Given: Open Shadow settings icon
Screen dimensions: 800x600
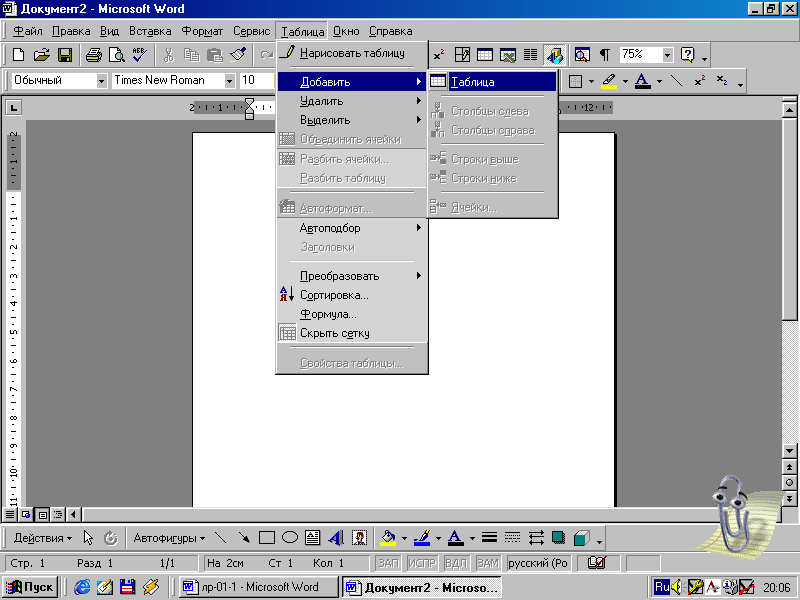Looking at the screenshot, I should tap(559, 538).
